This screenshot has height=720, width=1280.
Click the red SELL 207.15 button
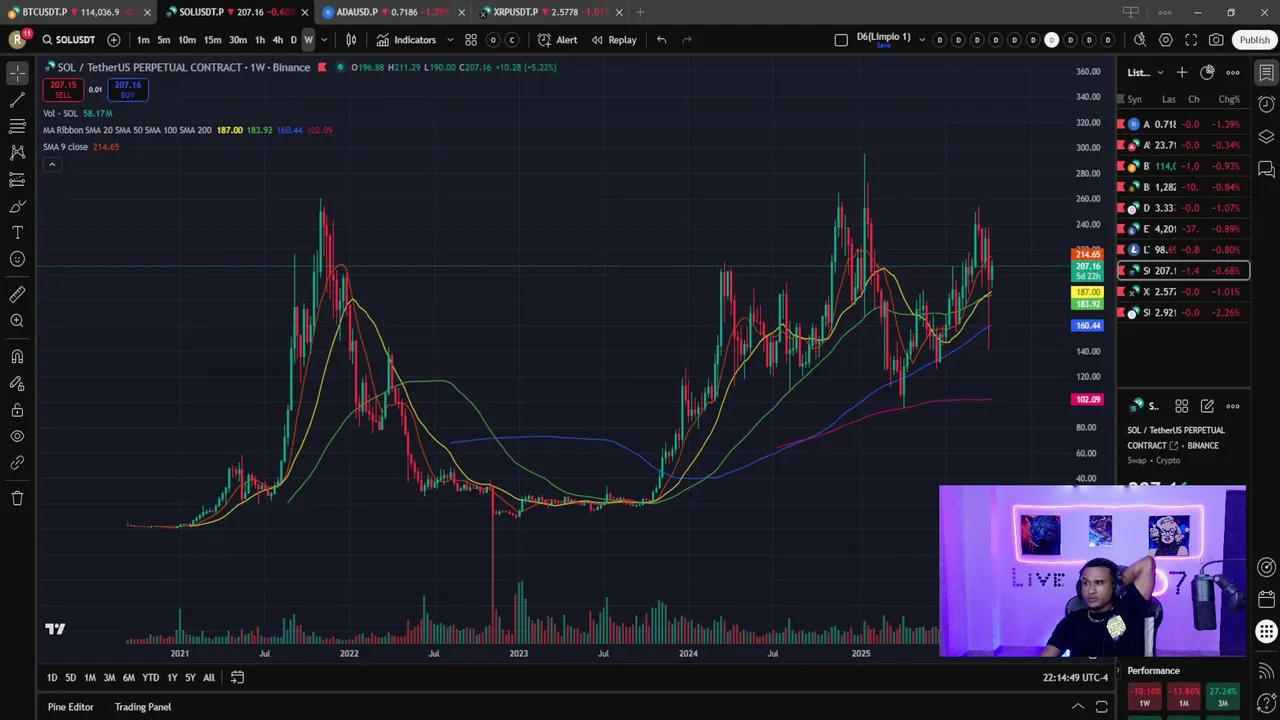coord(63,89)
